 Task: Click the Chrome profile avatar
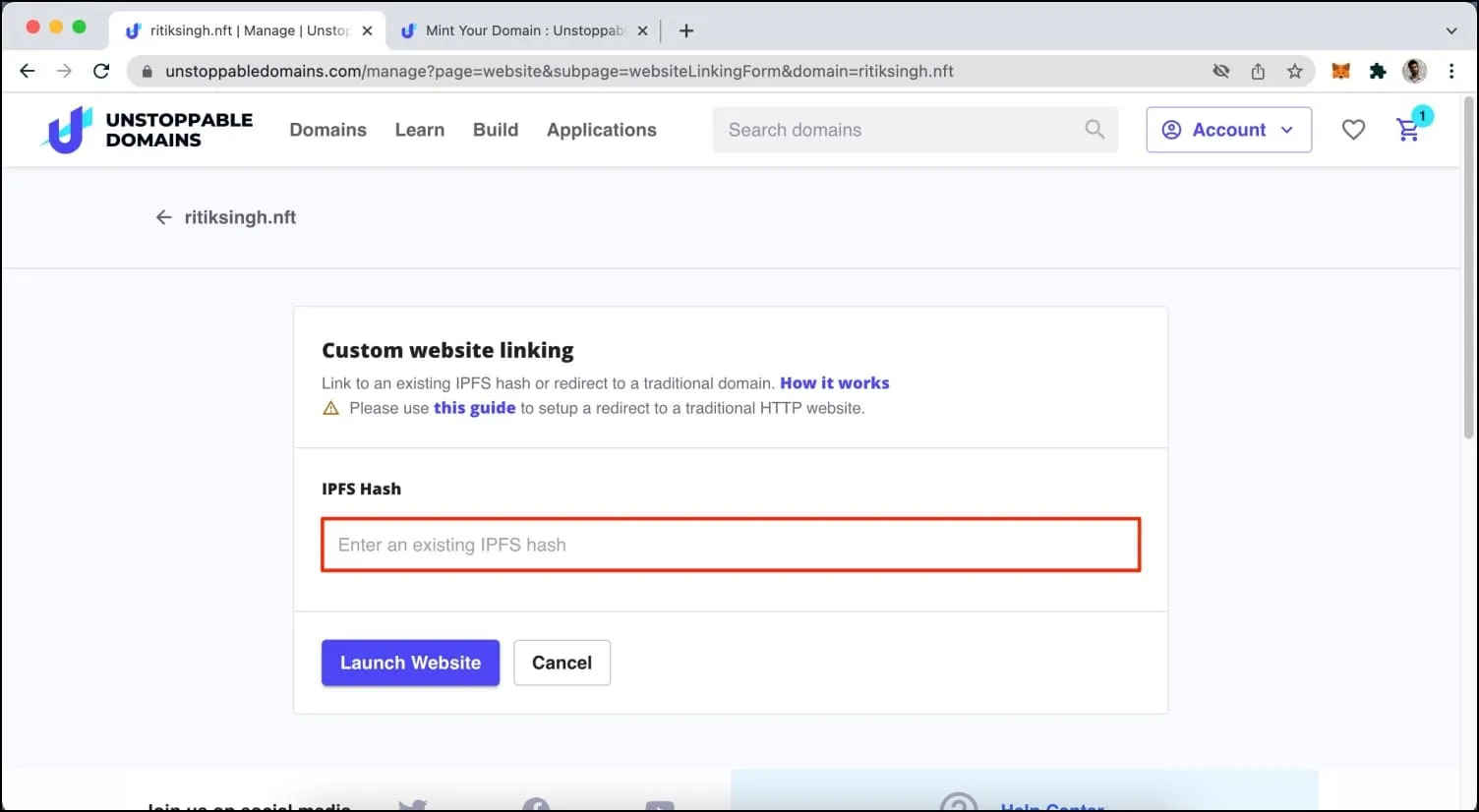click(x=1415, y=71)
